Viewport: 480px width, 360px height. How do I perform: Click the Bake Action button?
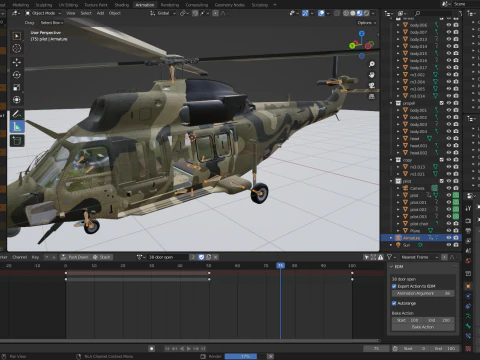[x=423, y=327]
